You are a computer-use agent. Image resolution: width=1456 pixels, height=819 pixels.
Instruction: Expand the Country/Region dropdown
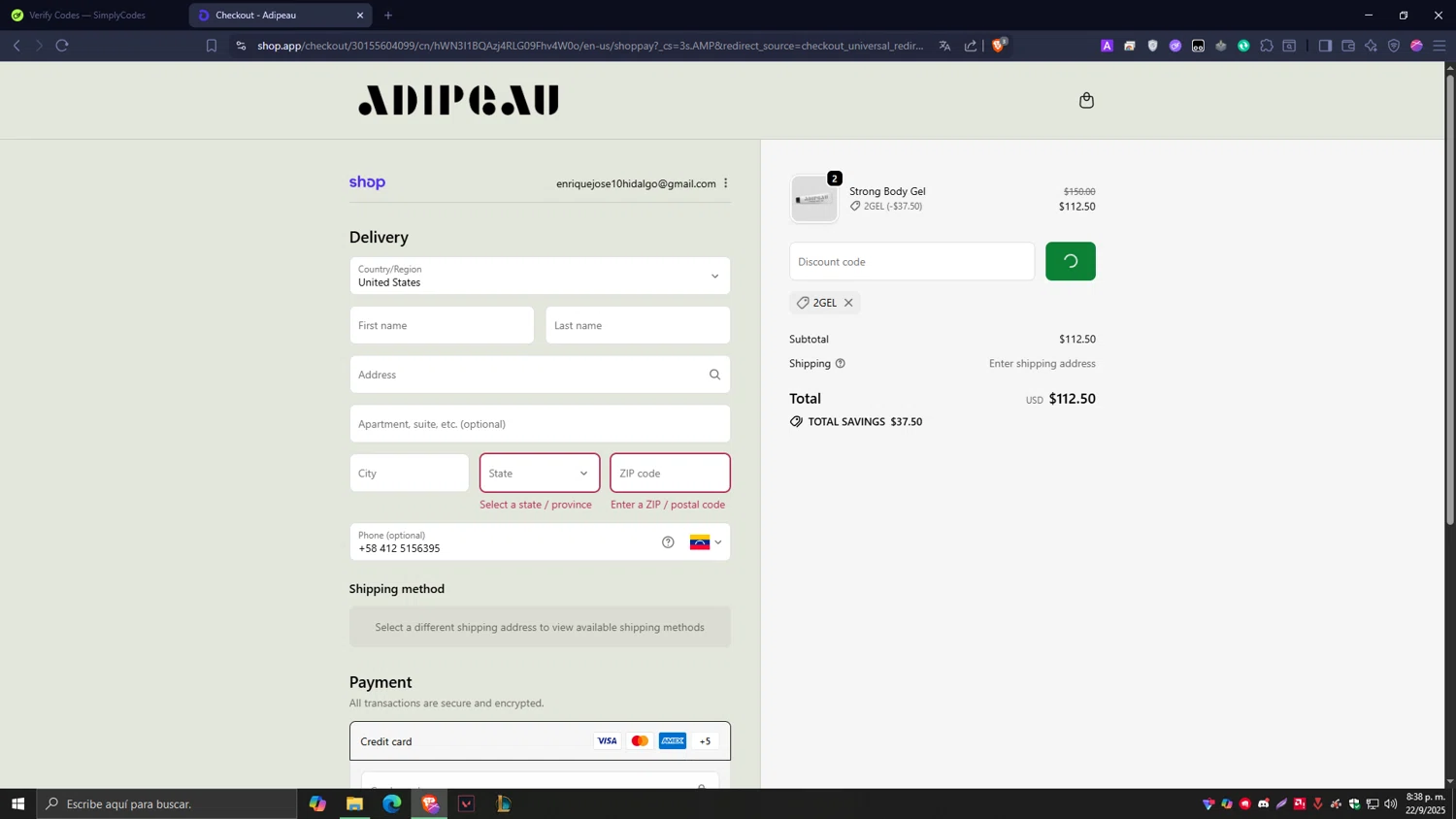click(540, 276)
